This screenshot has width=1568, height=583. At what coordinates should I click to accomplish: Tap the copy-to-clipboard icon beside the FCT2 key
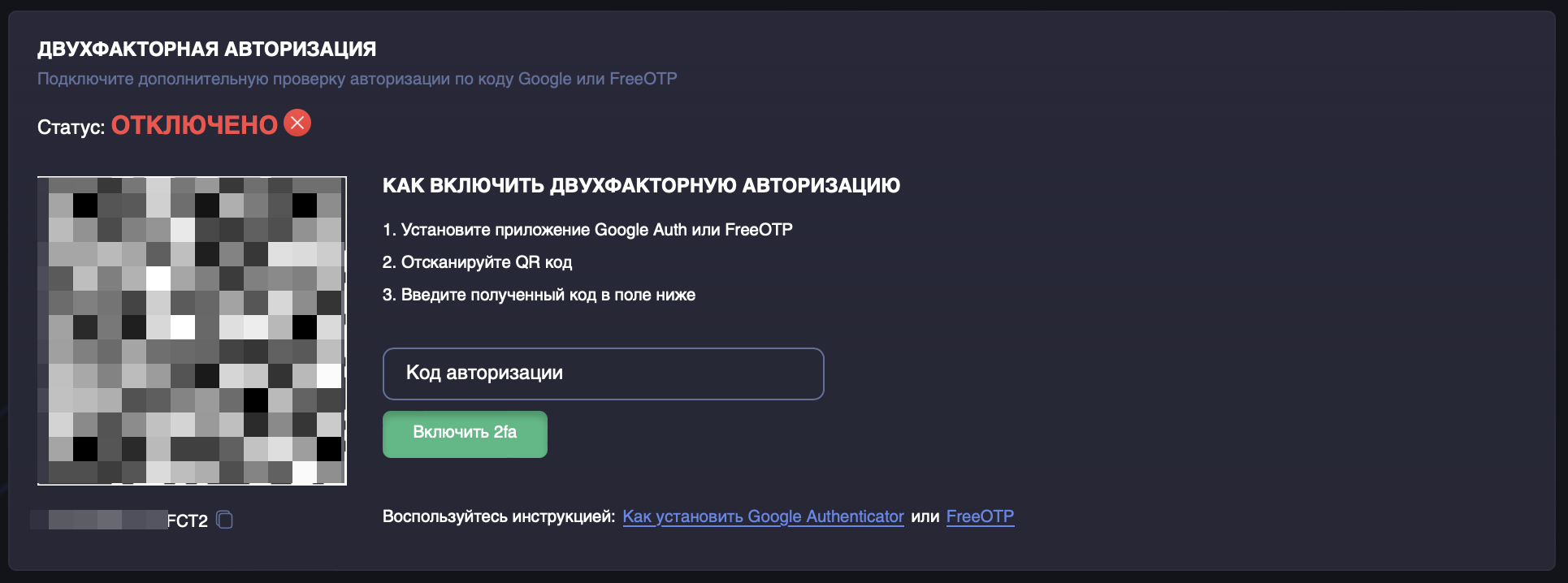pos(224,520)
